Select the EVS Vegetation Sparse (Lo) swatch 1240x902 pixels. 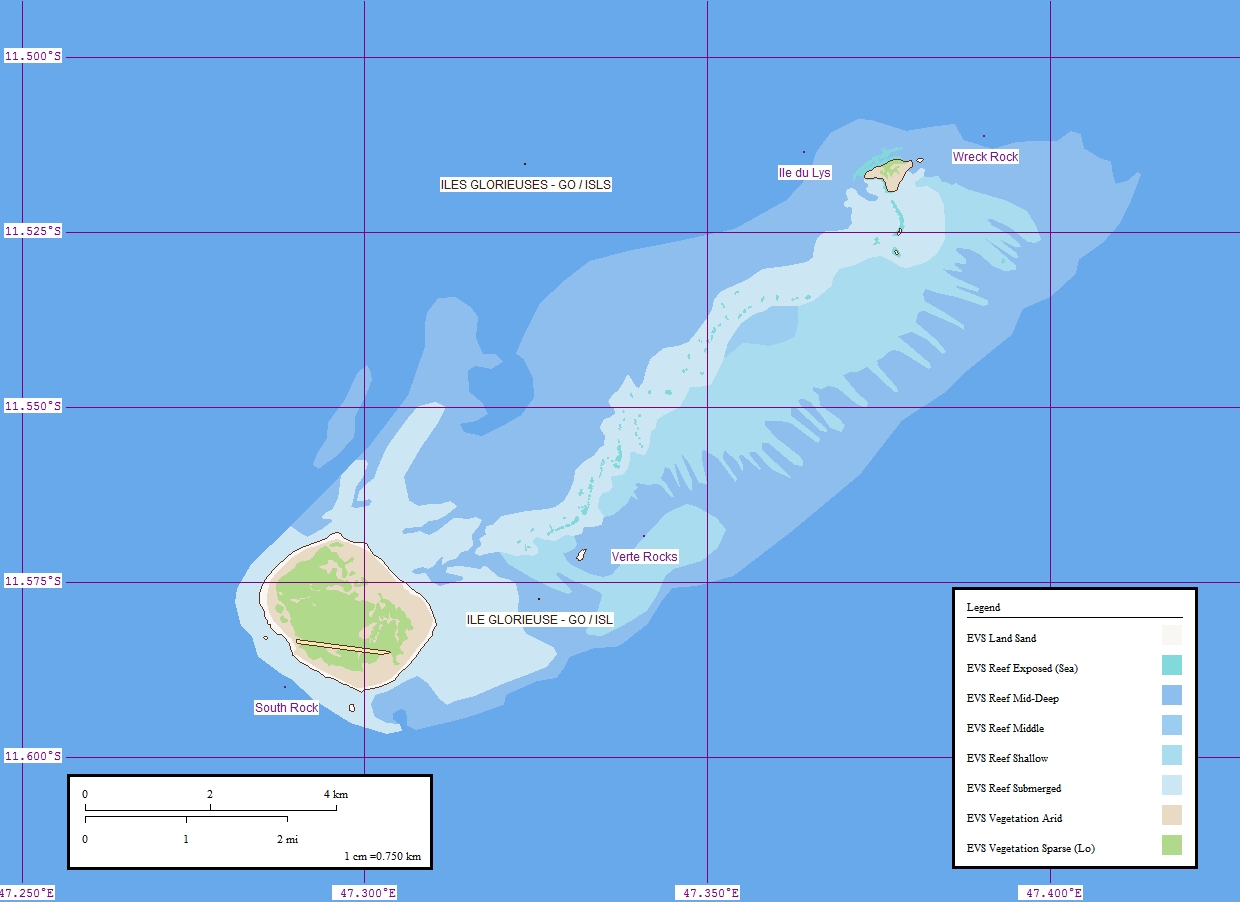(1172, 845)
